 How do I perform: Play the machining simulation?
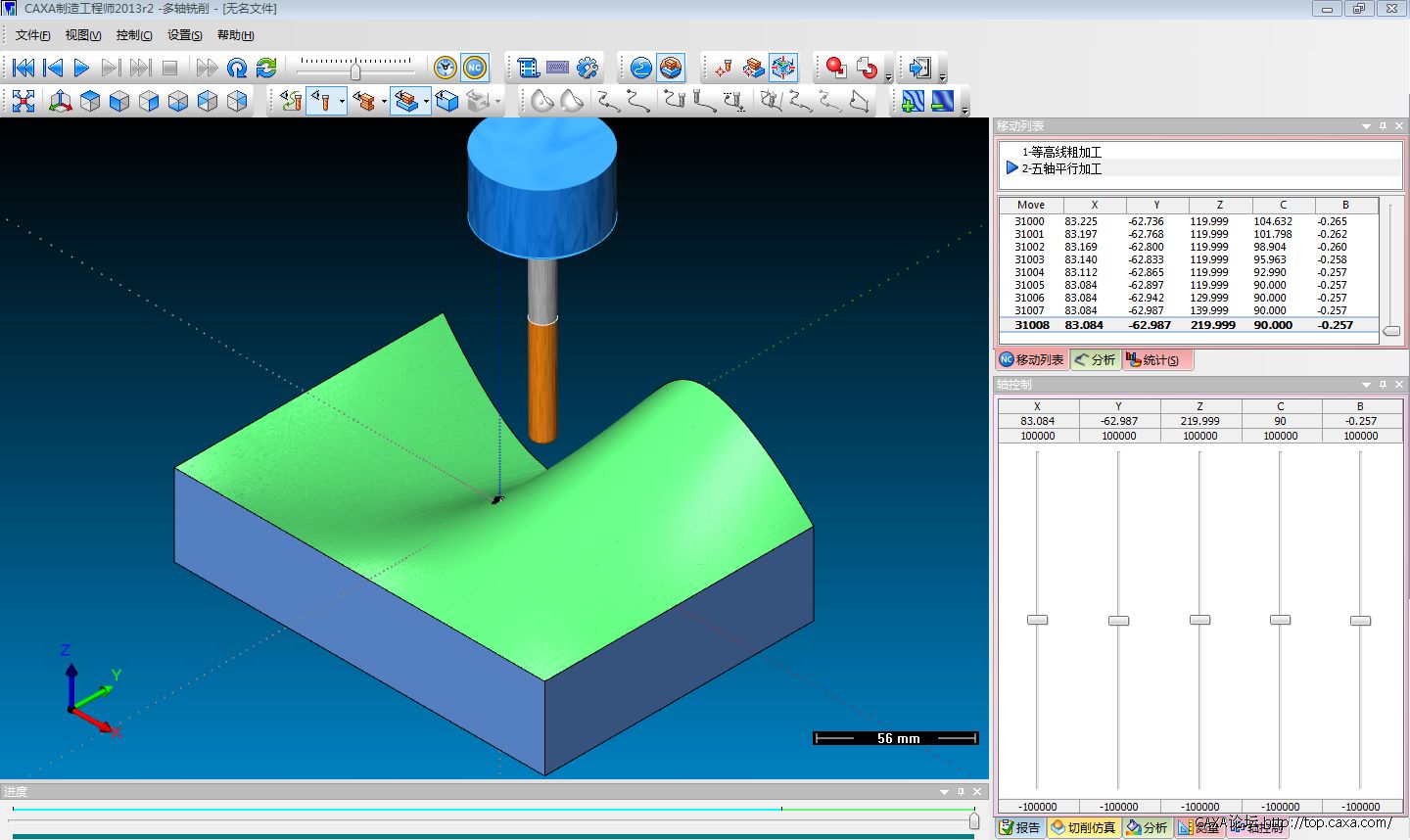click(x=81, y=68)
